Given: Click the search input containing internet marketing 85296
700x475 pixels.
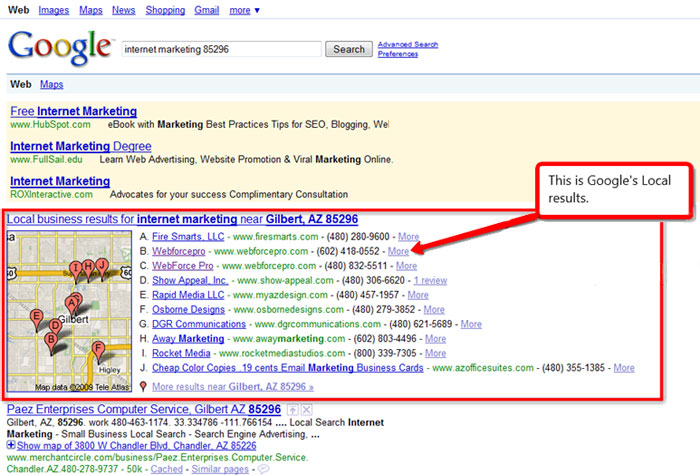Looking at the screenshot, I should [221, 49].
